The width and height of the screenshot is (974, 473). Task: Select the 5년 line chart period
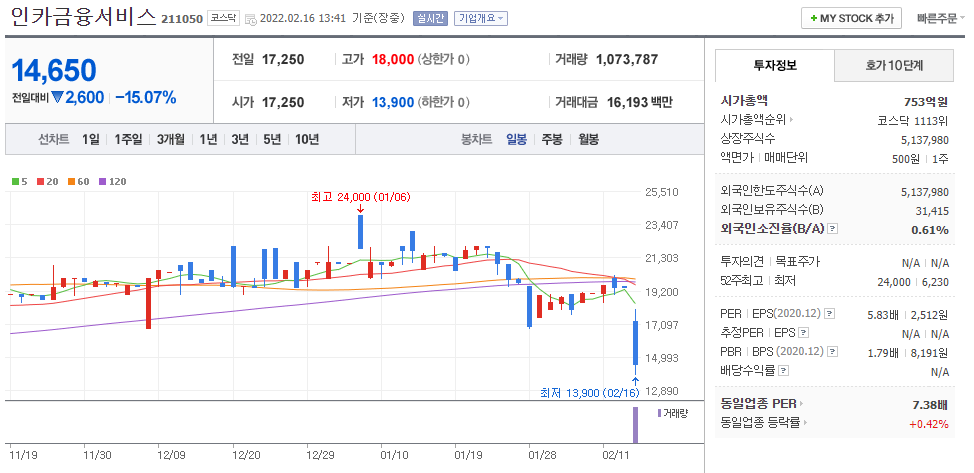272,139
